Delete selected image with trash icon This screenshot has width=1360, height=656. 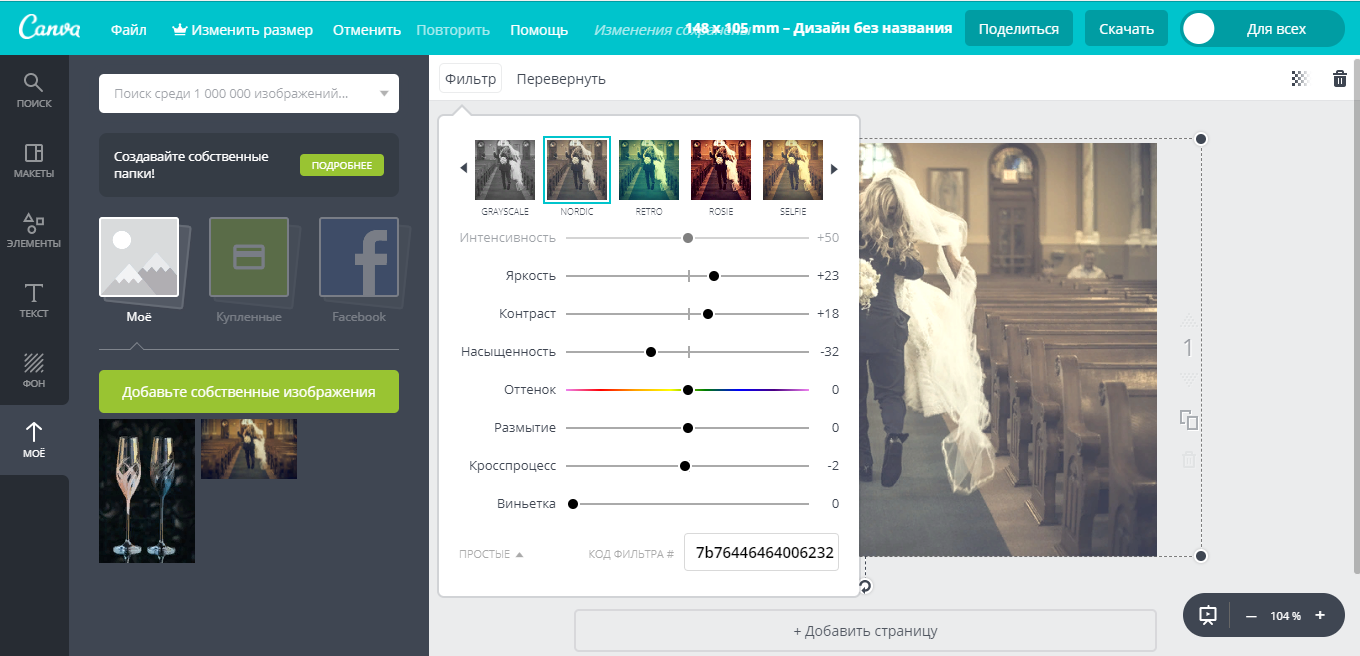pos(1340,79)
